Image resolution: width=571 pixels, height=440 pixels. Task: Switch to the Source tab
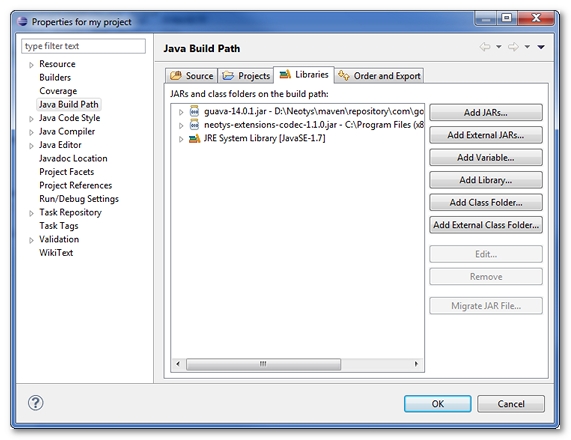(x=192, y=76)
